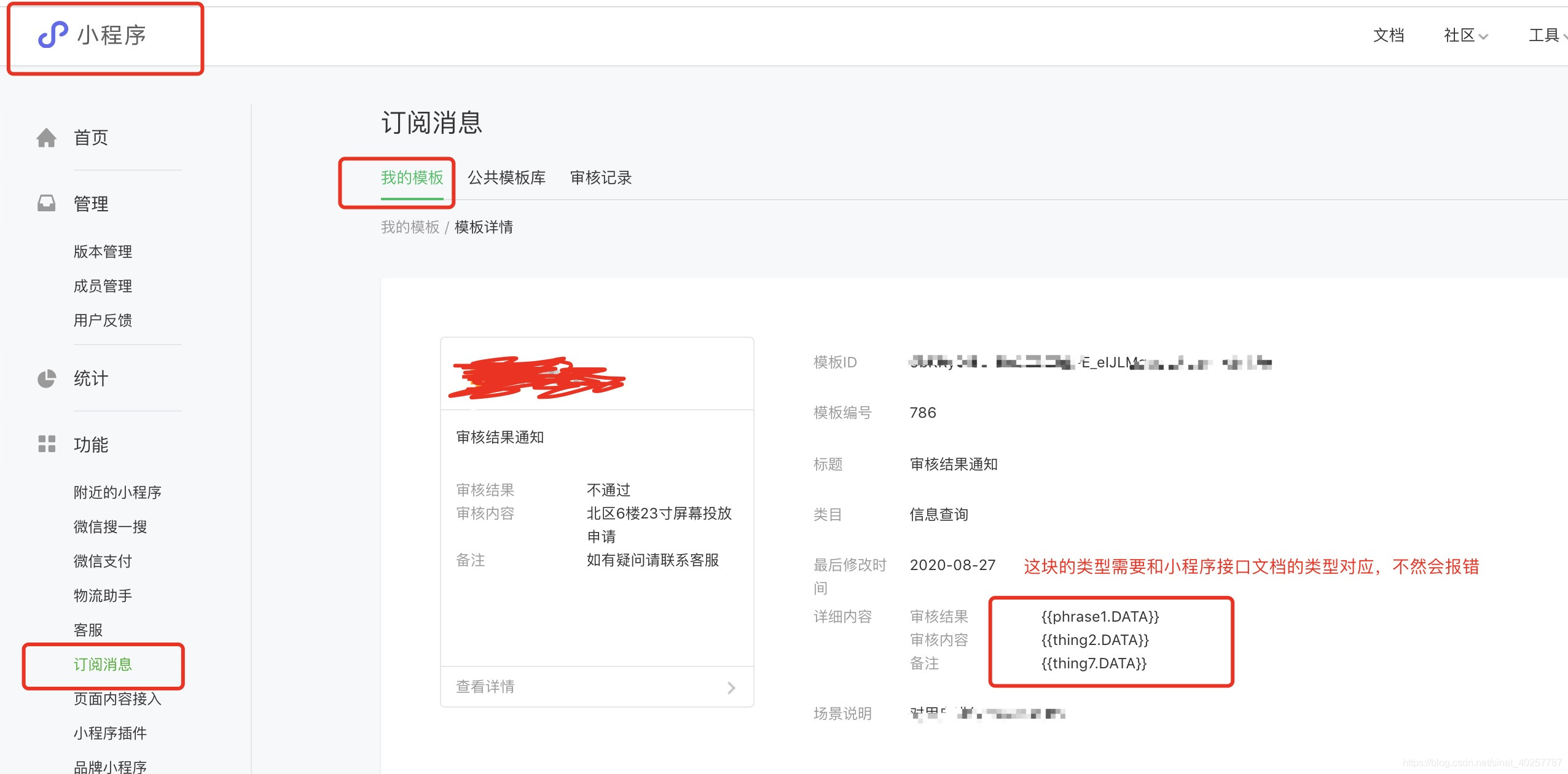Open 功能 section in the sidebar
This screenshot has width=1568, height=774.
(91, 444)
